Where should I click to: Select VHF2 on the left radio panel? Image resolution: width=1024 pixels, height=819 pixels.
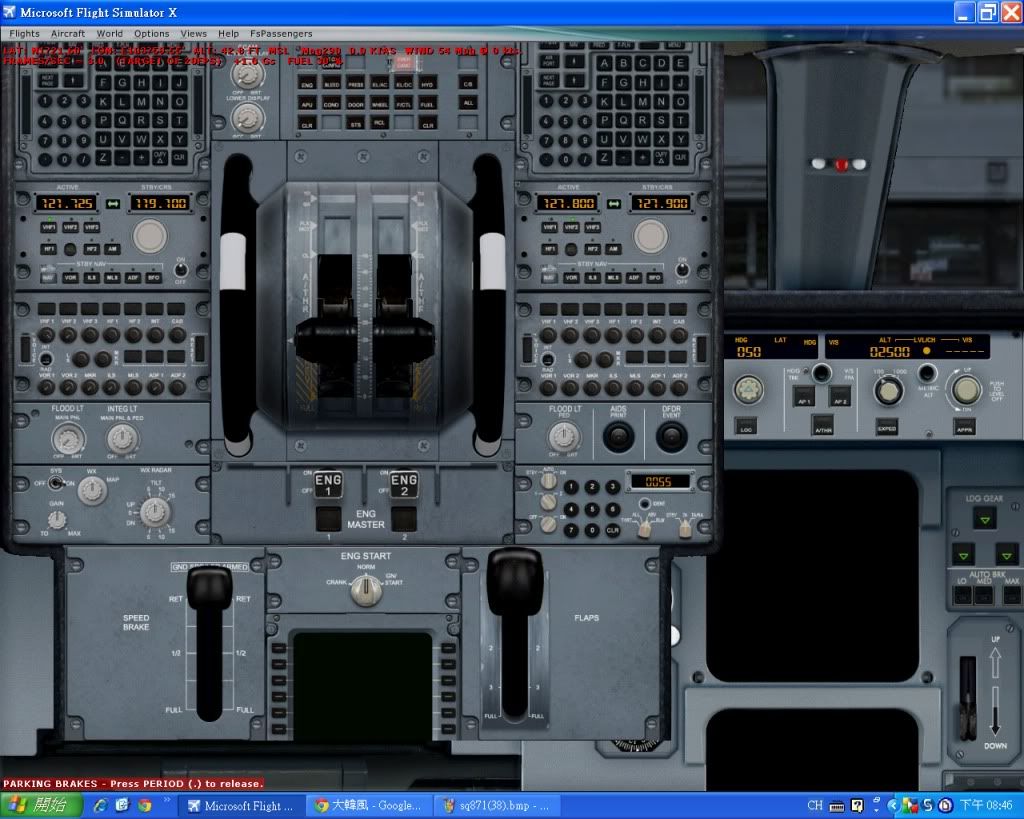pyautogui.click(x=70, y=227)
